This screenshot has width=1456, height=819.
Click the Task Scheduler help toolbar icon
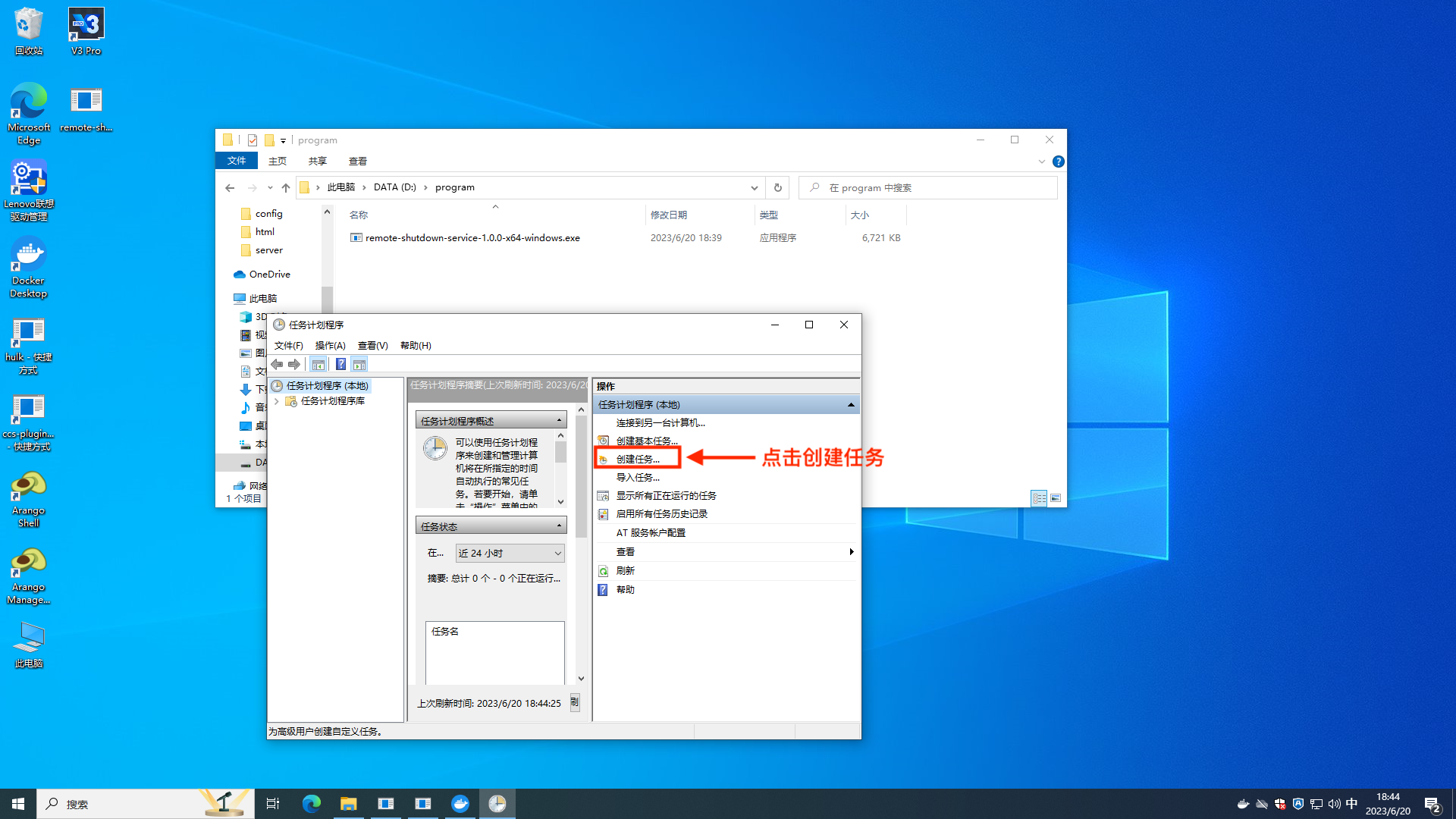[x=340, y=365]
